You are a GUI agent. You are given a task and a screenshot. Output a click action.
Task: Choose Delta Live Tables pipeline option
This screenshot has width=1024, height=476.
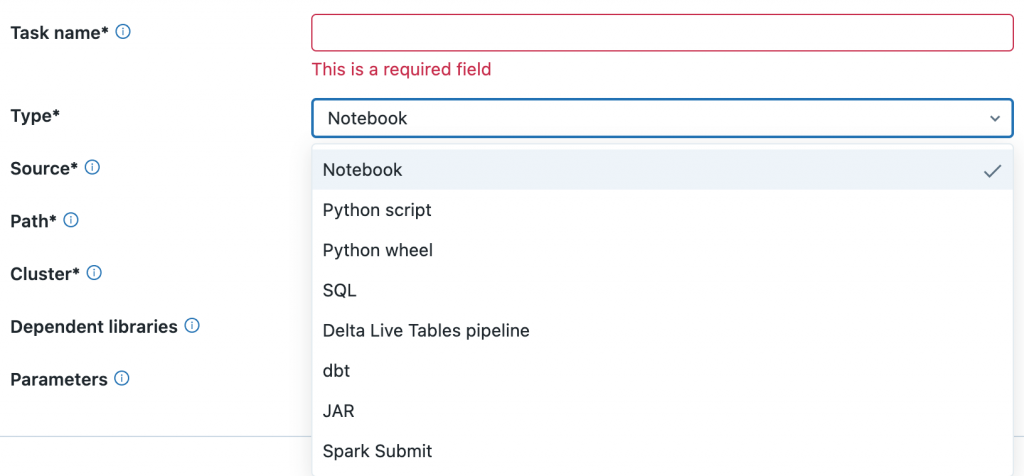coord(425,330)
